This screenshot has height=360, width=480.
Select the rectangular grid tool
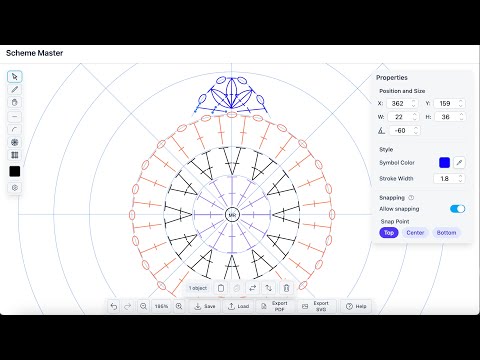click(15, 155)
